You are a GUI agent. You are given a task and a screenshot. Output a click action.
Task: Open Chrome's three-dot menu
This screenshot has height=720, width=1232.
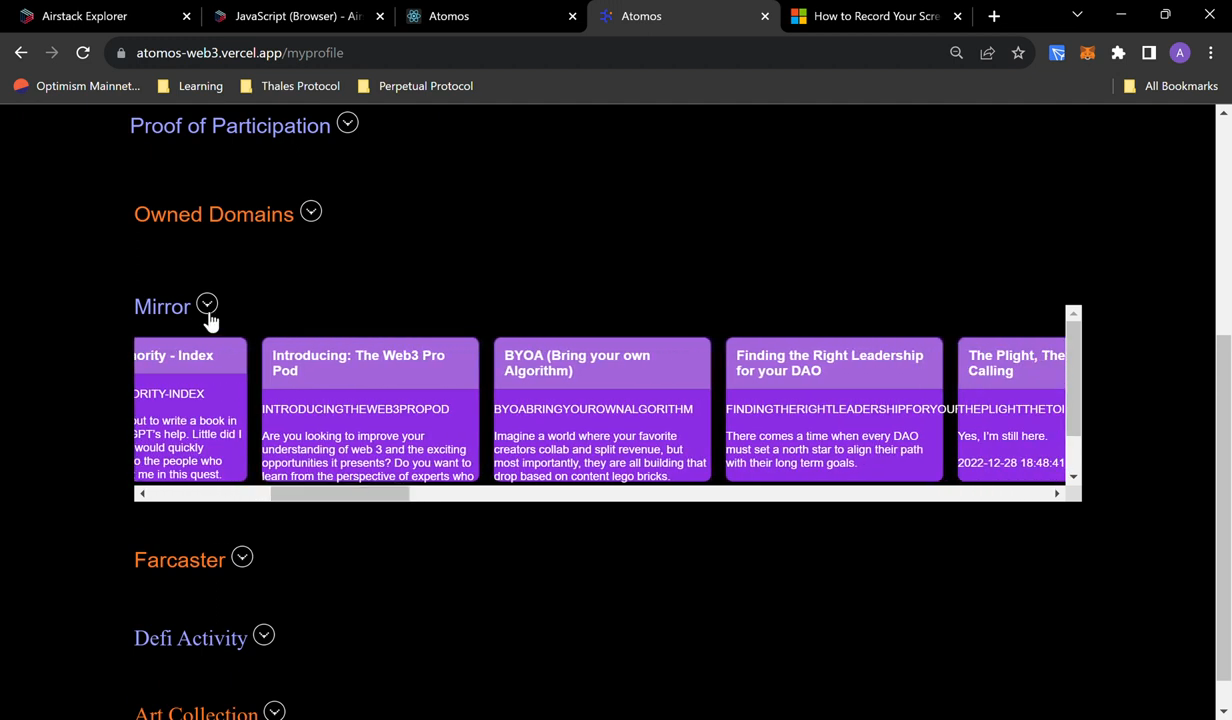pyautogui.click(x=1211, y=53)
